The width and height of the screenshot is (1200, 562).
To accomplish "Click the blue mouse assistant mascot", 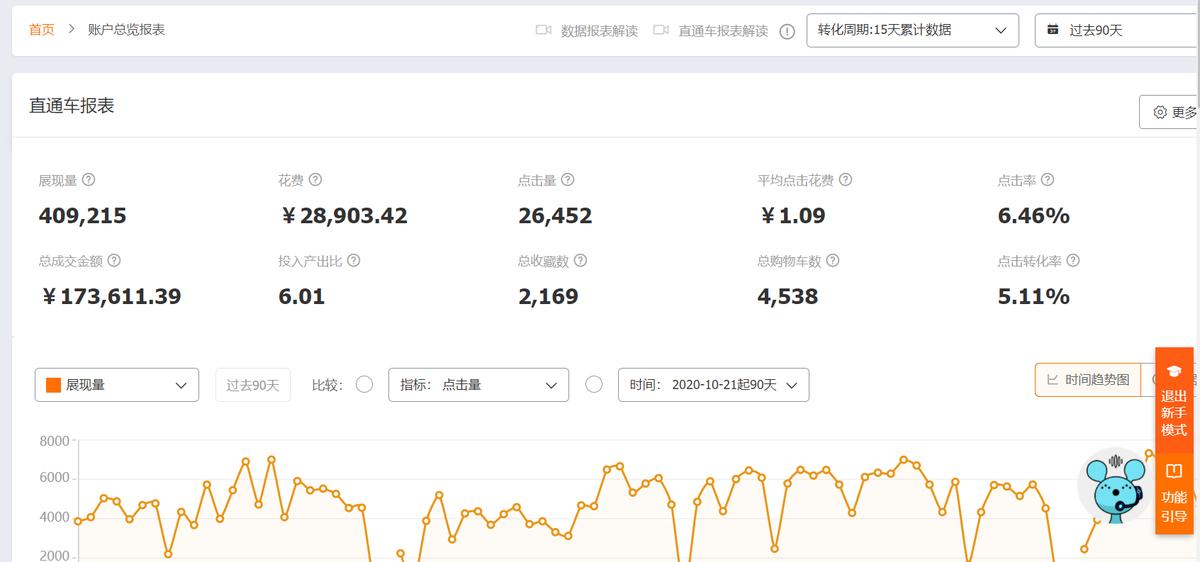I will click(1113, 487).
